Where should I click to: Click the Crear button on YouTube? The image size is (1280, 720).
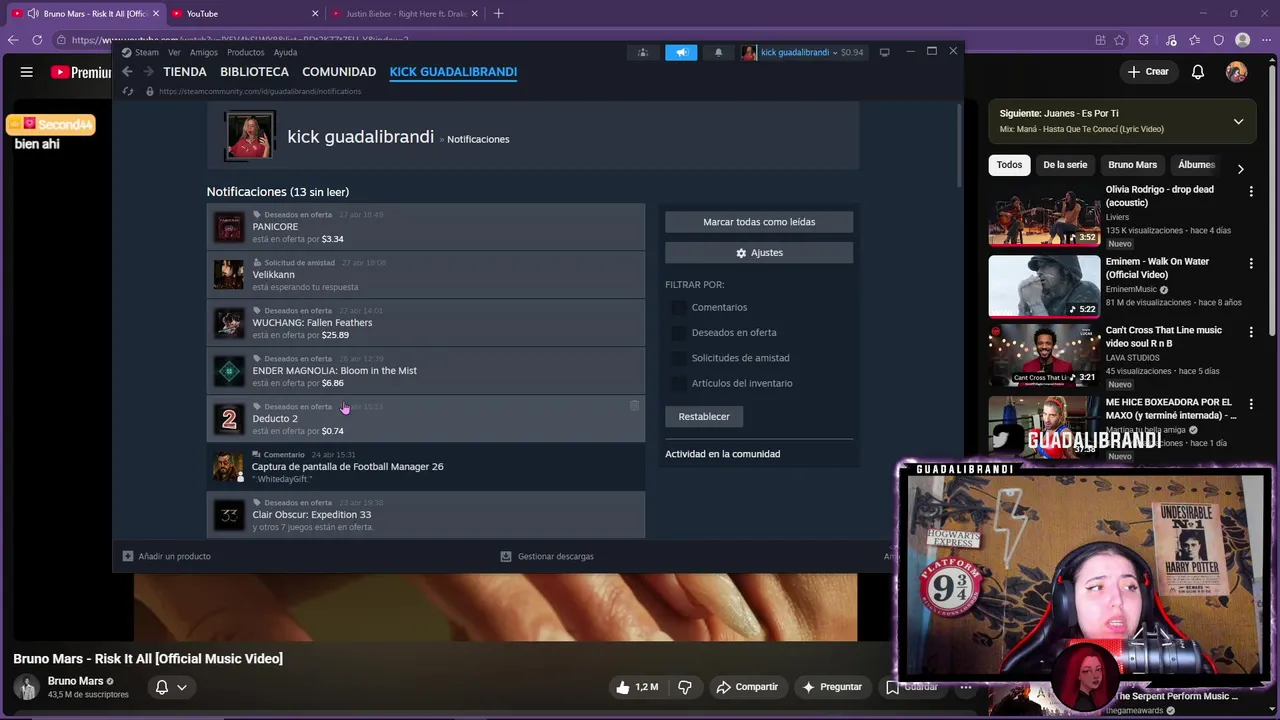[1147, 72]
